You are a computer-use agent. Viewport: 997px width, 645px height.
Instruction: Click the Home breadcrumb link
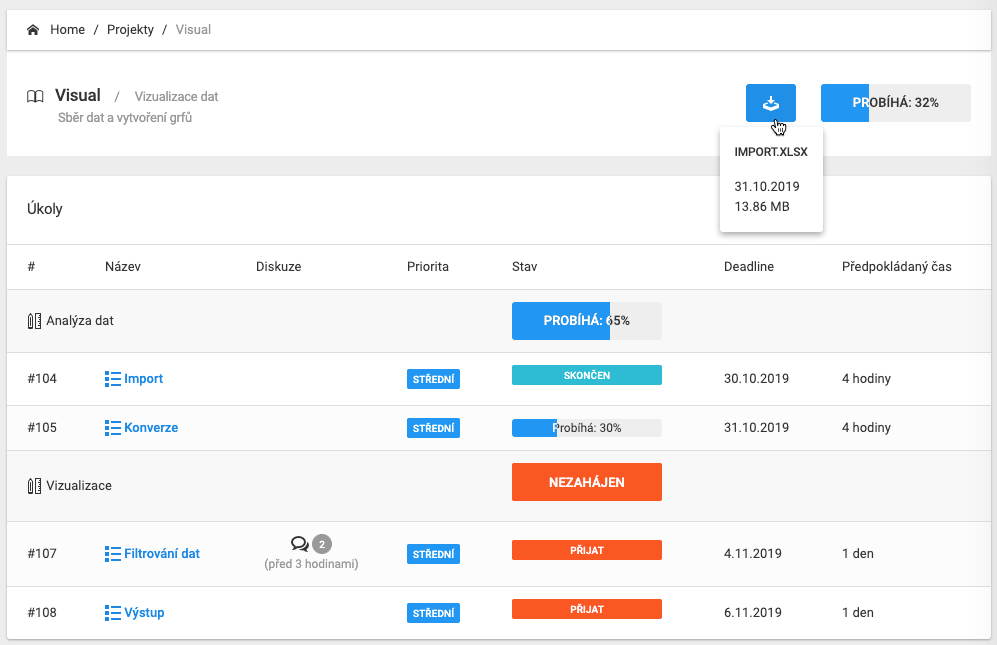[67, 30]
